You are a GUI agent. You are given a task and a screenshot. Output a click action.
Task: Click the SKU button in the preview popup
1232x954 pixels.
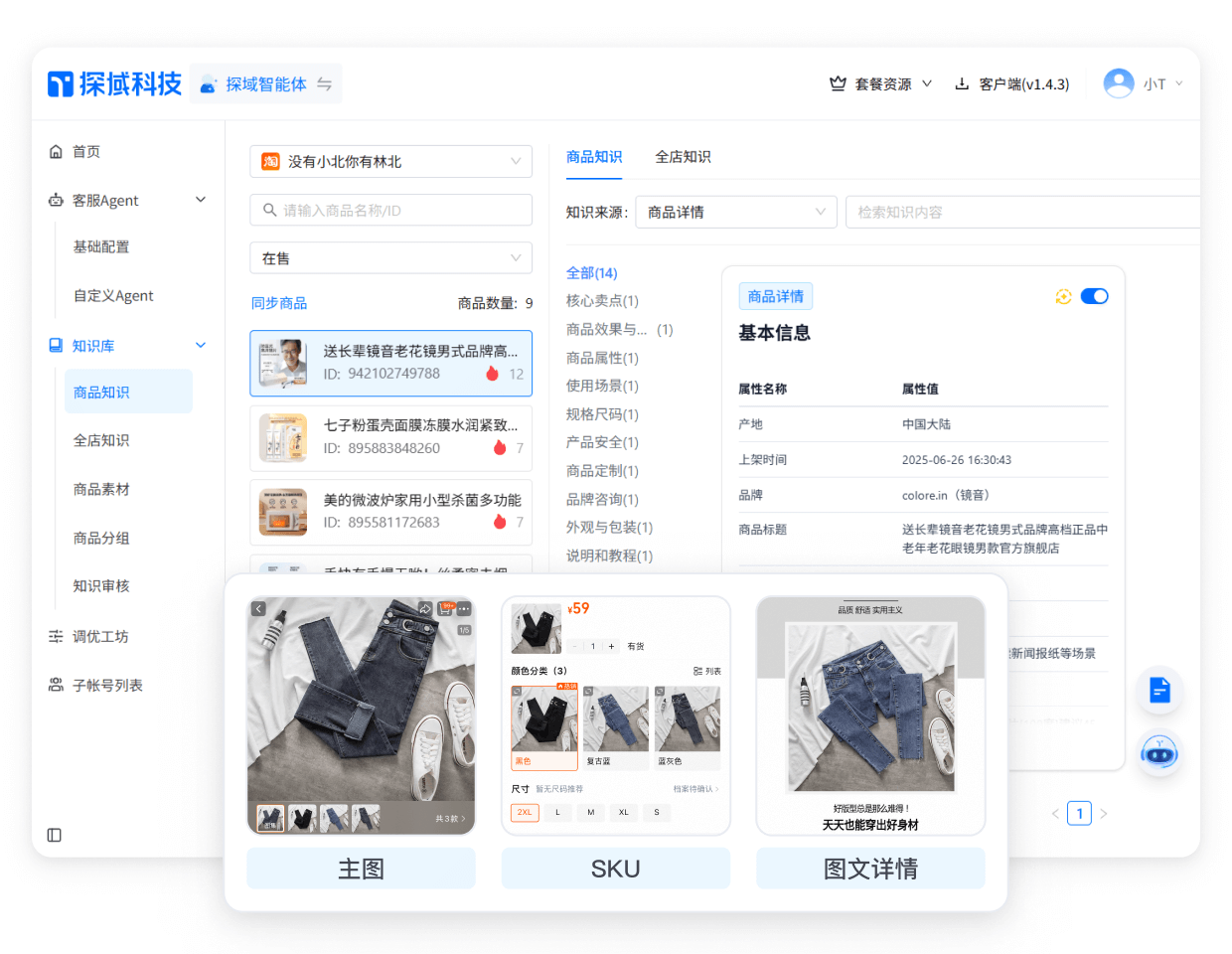click(616, 868)
